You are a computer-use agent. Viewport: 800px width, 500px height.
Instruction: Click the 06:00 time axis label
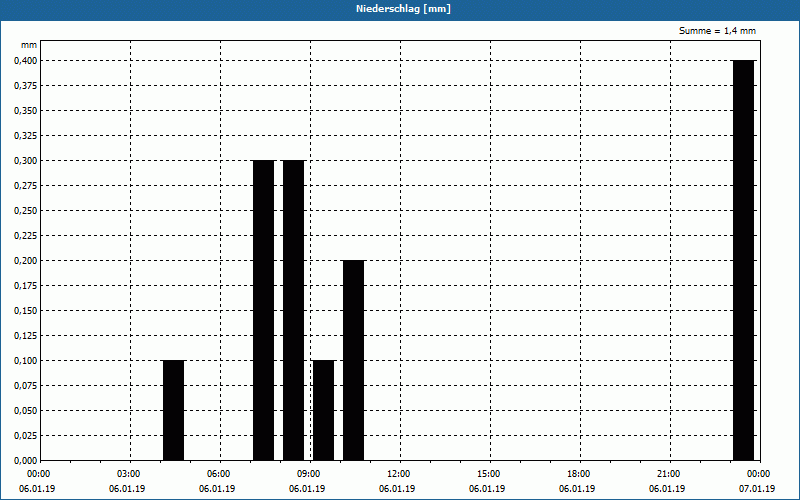tap(218, 474)
